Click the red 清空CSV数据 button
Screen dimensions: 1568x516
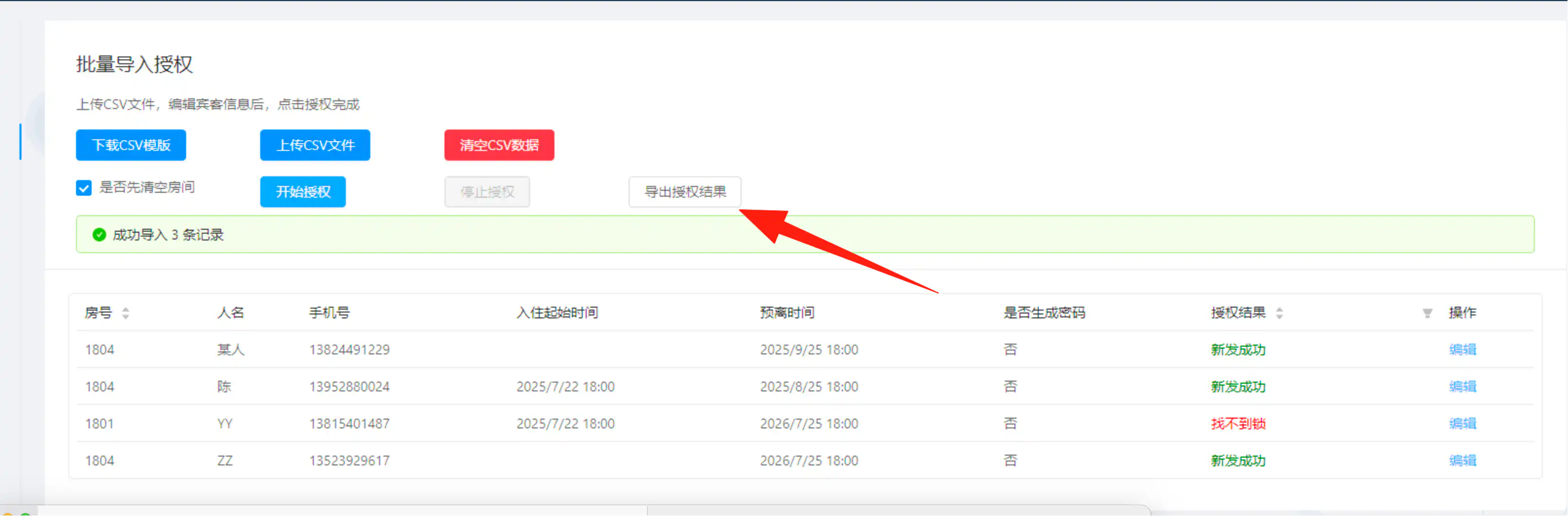pyautogui.click(x=498, y=145)
